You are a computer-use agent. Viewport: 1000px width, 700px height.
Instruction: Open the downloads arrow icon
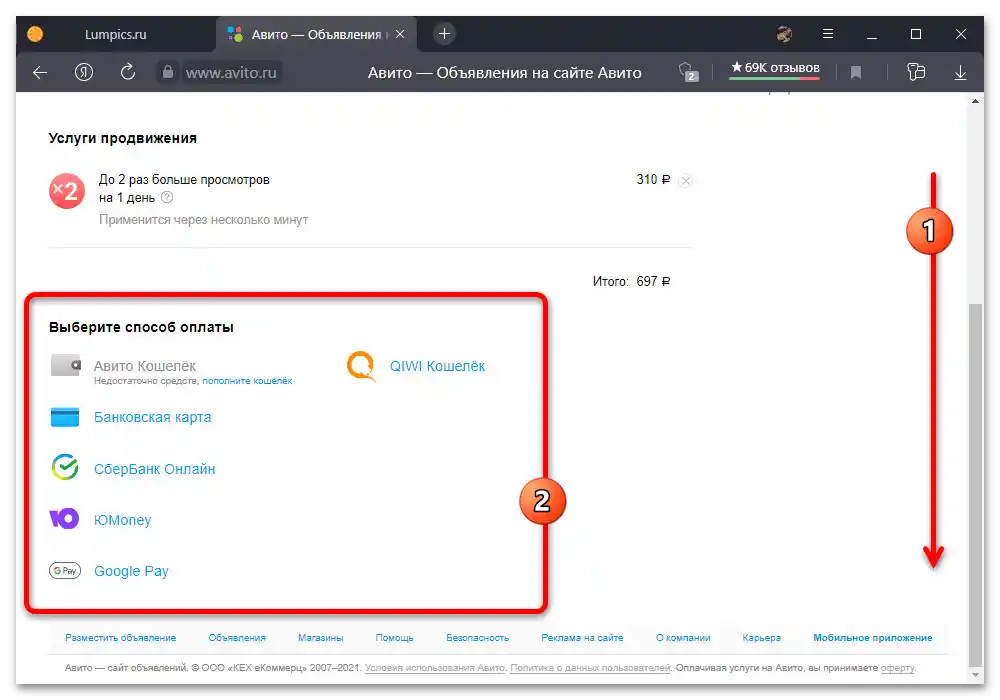pos(960,73)
